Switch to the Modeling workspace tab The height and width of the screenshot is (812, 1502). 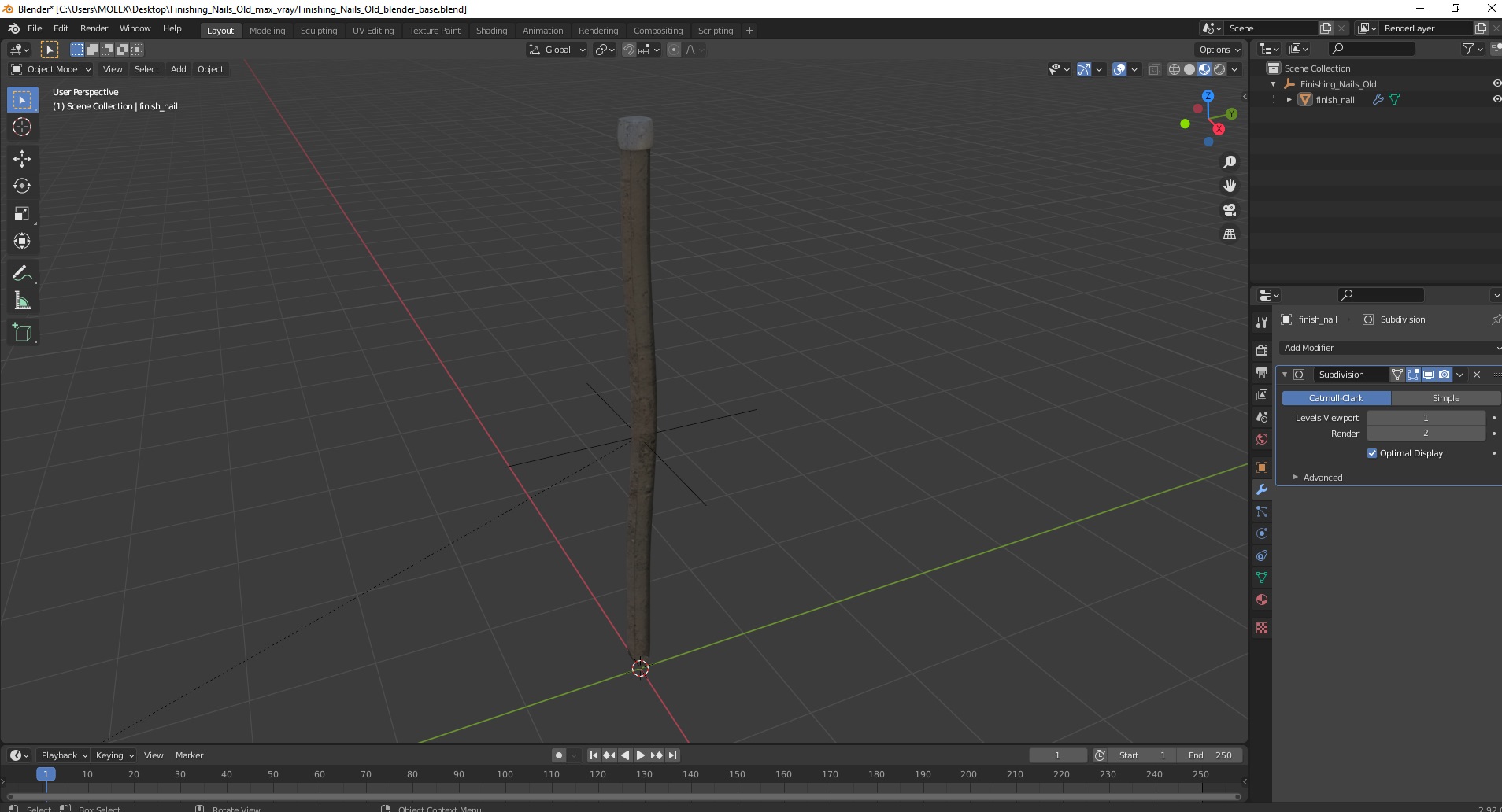click(267, 31)
